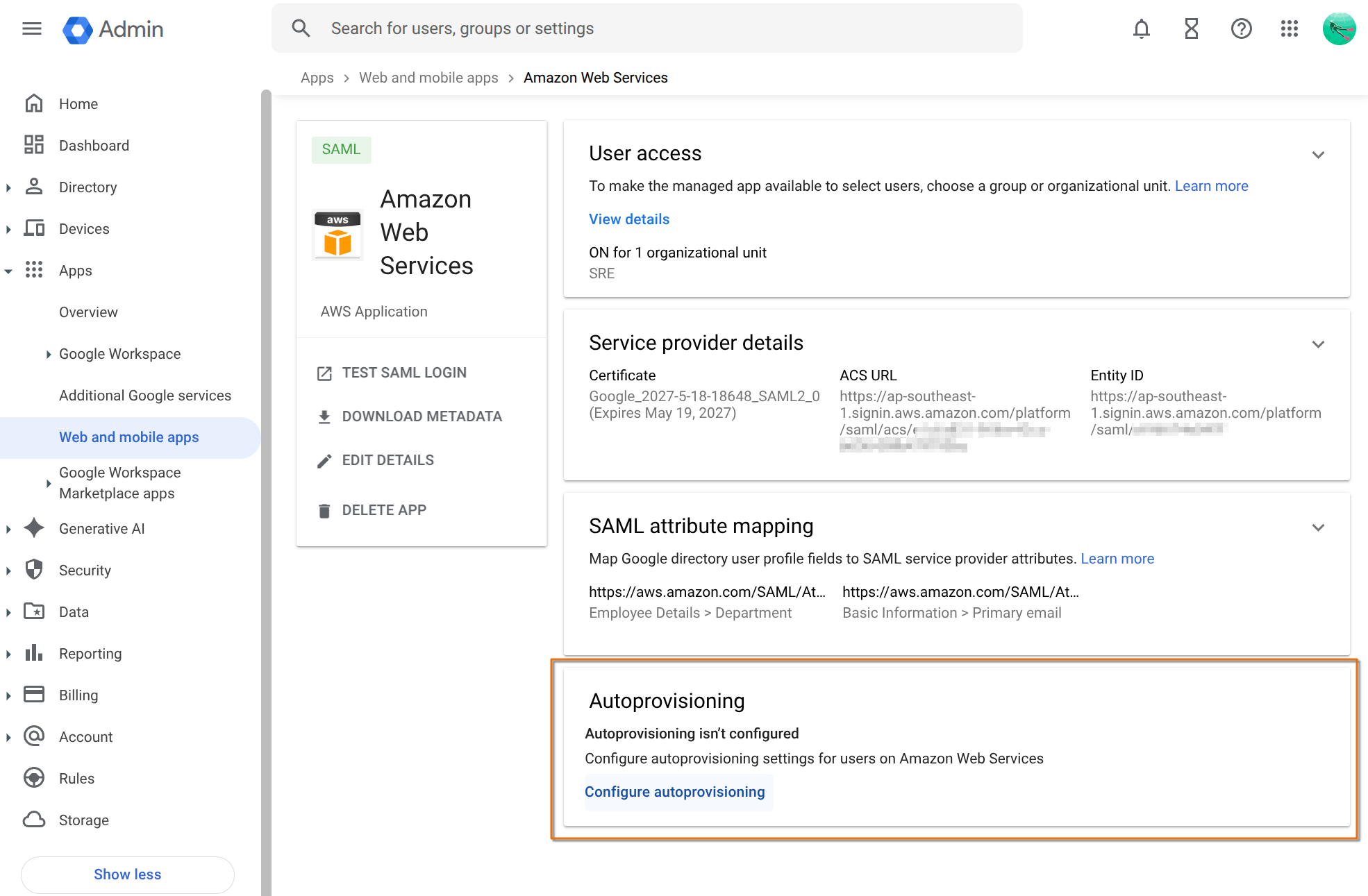Click the SRE organizational unit text

(x=601, y=273)
